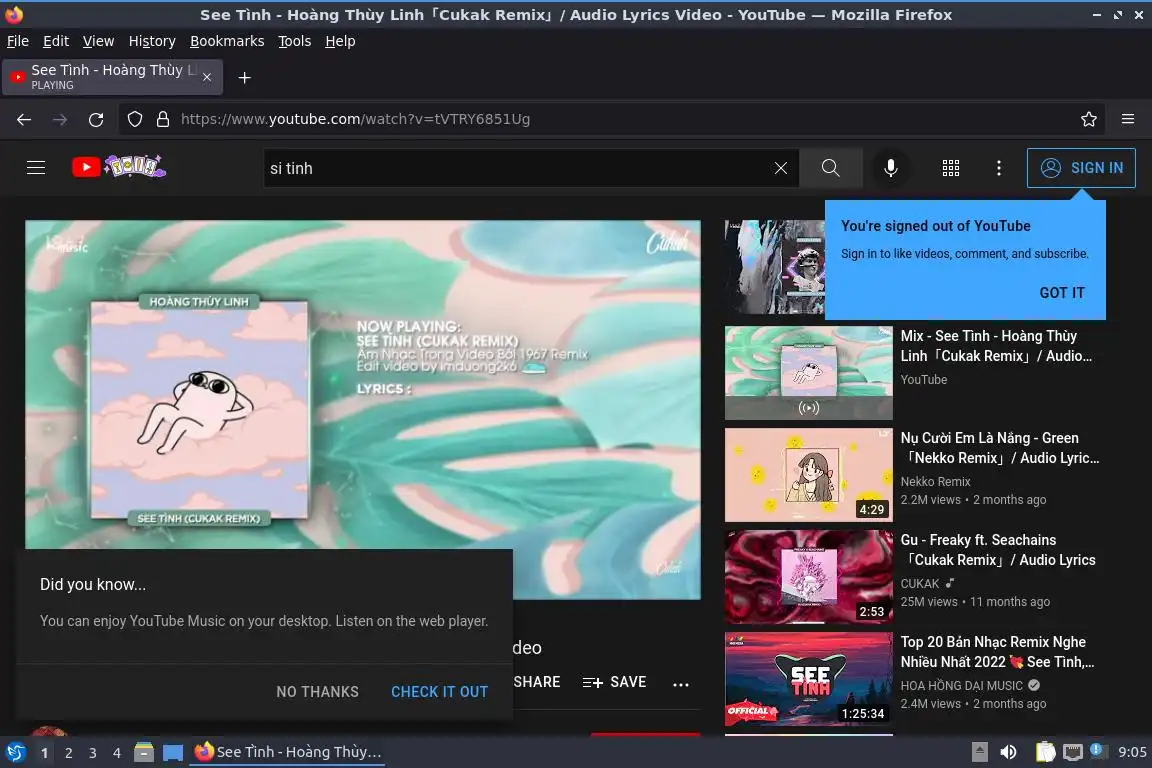Open Nụ Cười Em Là Nắng thumbnail
The height and width of the screenshot is (768, 1152).
tap(809, 475)
